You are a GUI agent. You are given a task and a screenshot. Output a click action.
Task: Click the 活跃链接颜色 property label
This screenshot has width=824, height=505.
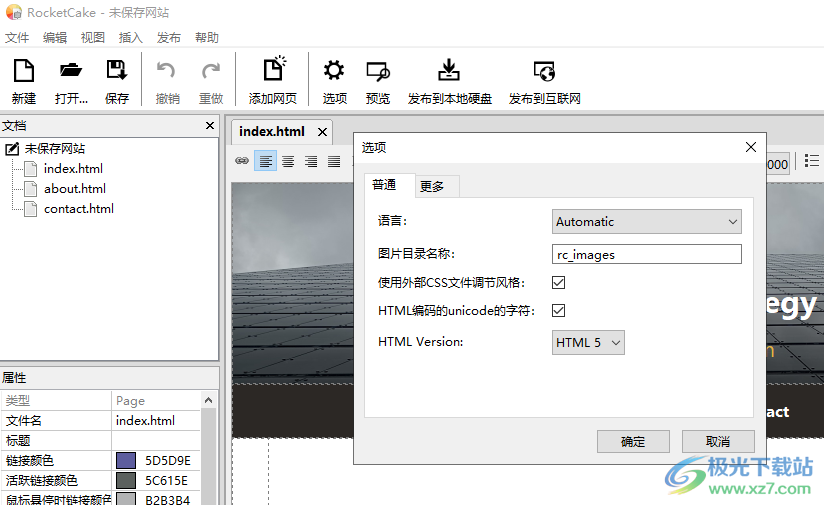pos(42,481)
